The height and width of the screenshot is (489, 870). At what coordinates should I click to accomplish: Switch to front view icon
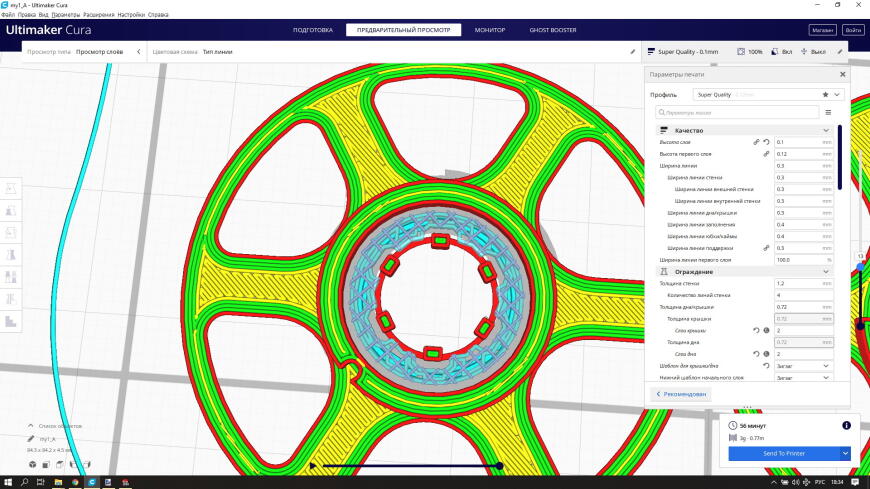point(46,465)
